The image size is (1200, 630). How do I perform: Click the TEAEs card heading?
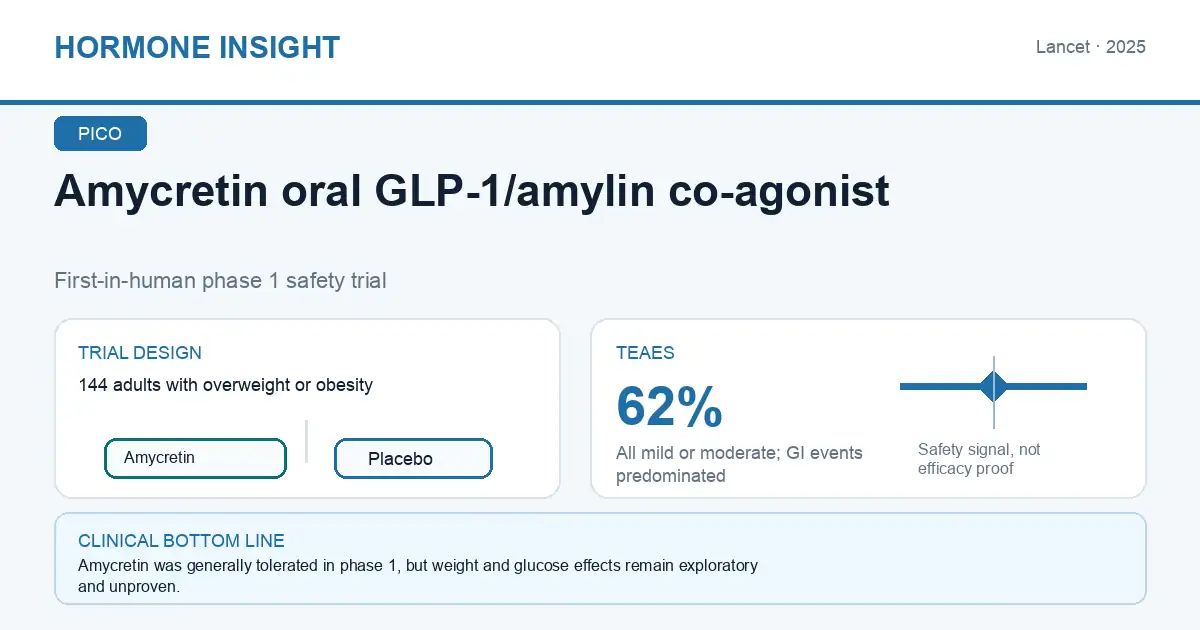(x=645, y=353)
